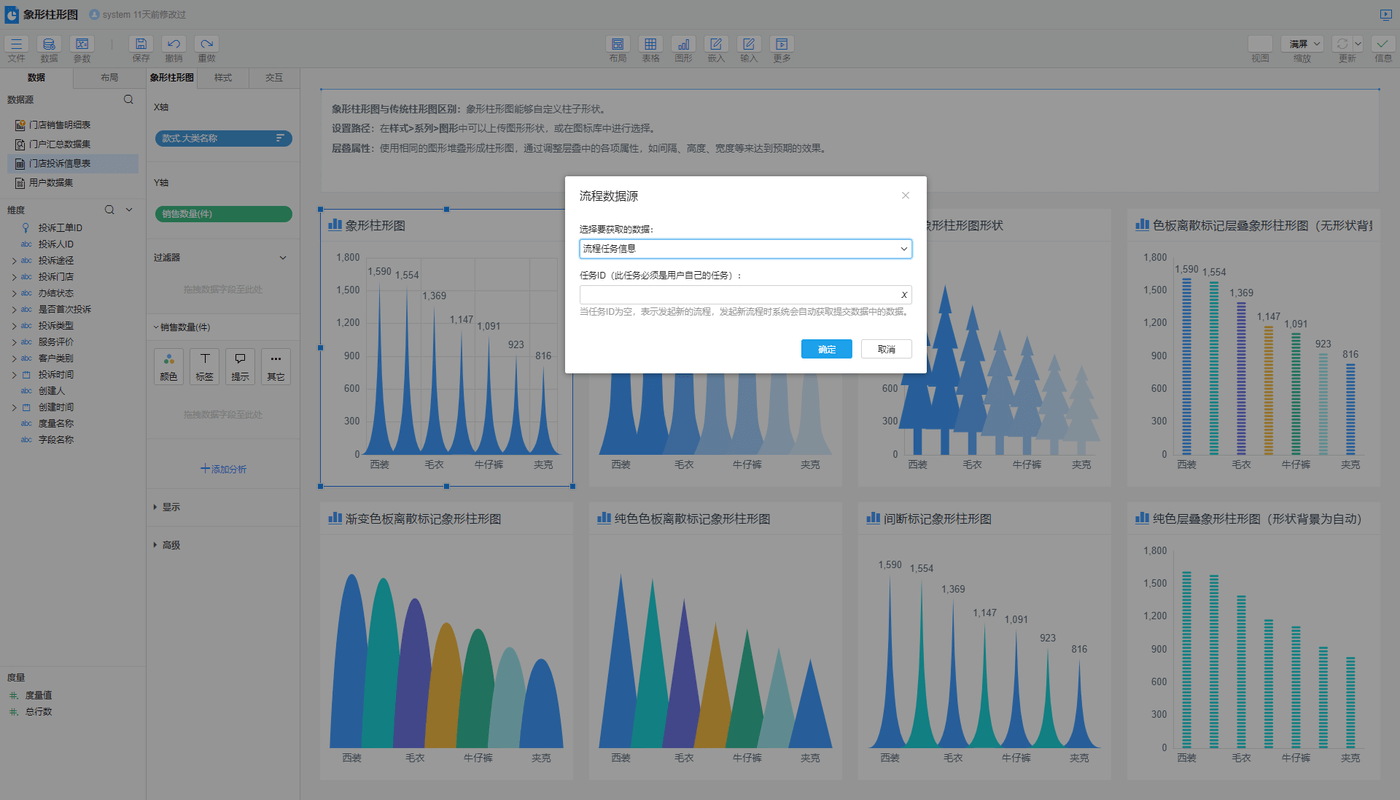Click the 提示 tooltip marker icon
Screen dimensions: 1400x800
pos(240,366)
